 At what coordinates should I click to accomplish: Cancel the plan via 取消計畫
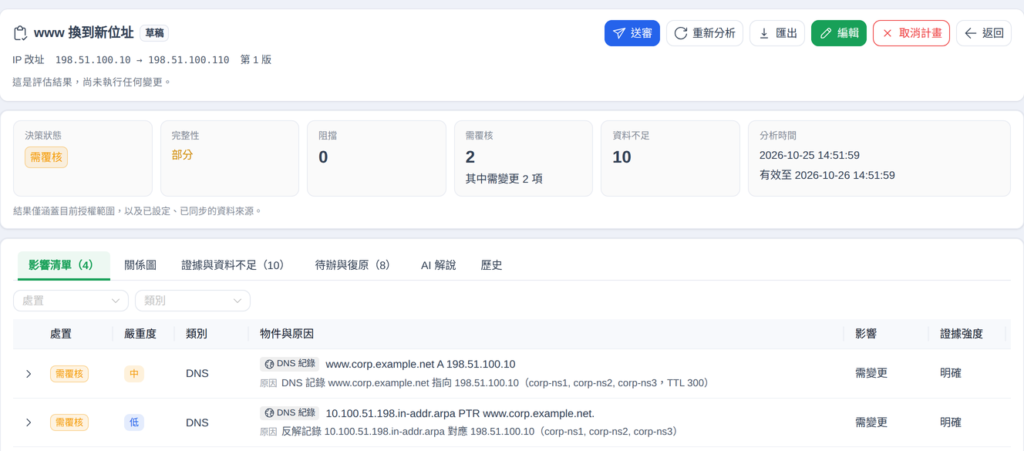[x=911, y=33]
